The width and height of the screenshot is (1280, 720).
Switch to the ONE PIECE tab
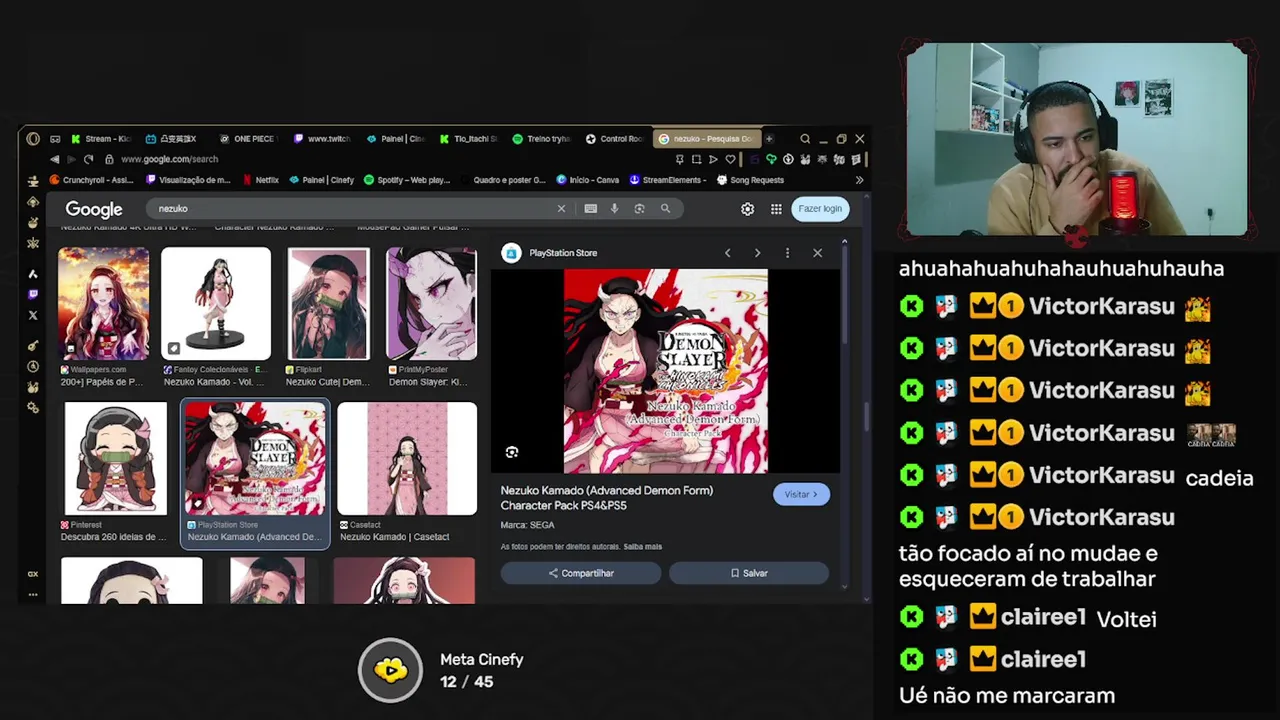(248, 139)
